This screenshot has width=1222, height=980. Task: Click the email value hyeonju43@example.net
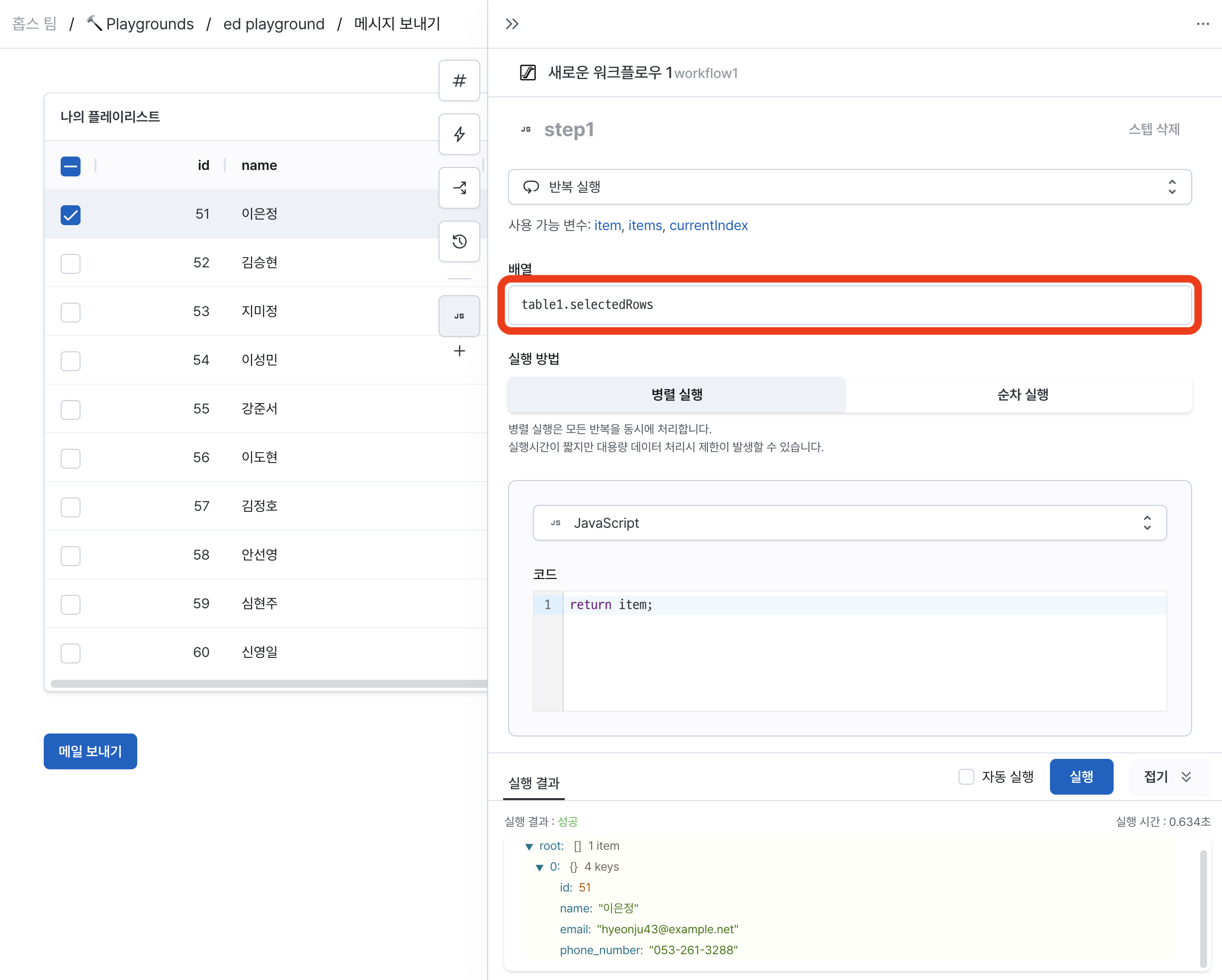[x=668, y=930]
